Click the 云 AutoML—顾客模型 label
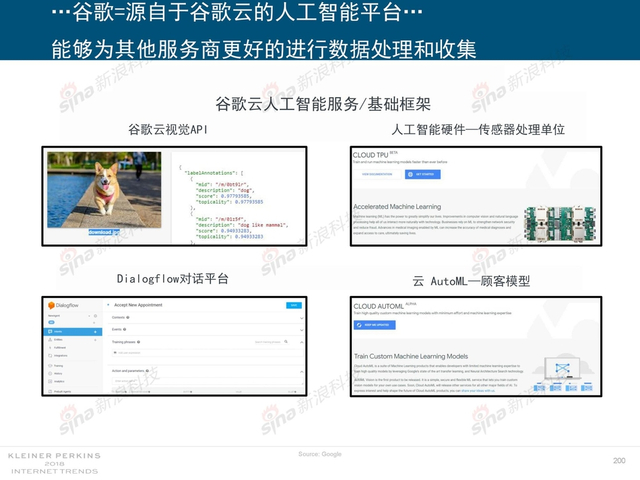This screenshot has height=480, width=640. 471,281
